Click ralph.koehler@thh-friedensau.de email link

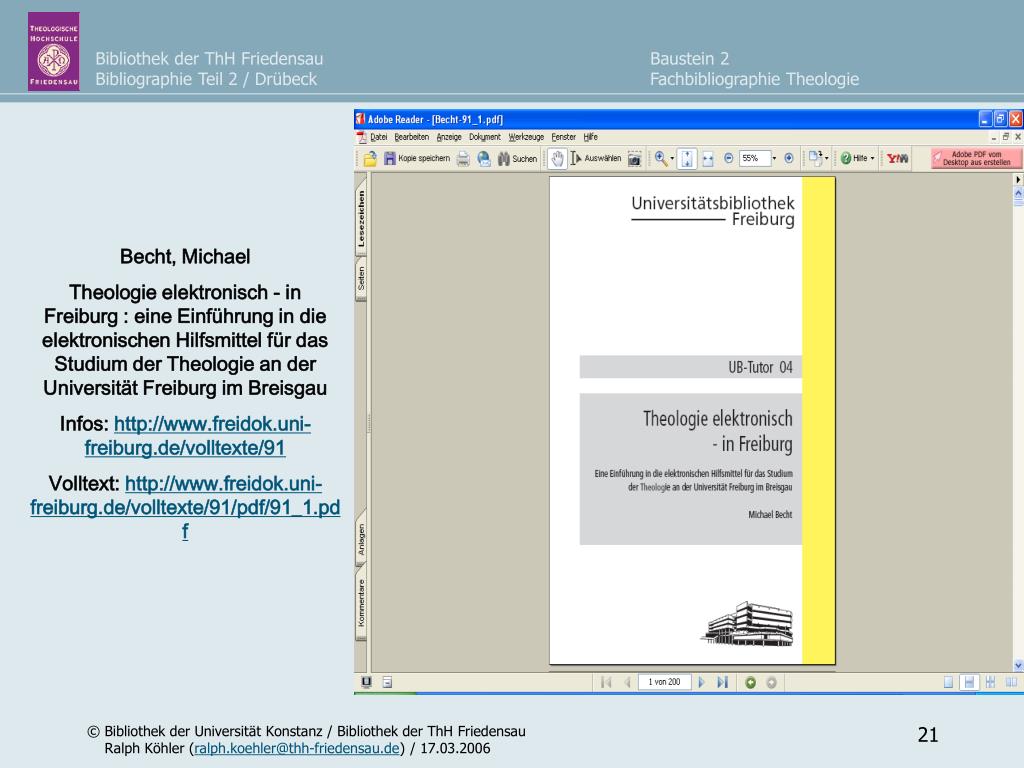[x=296, y=748]
